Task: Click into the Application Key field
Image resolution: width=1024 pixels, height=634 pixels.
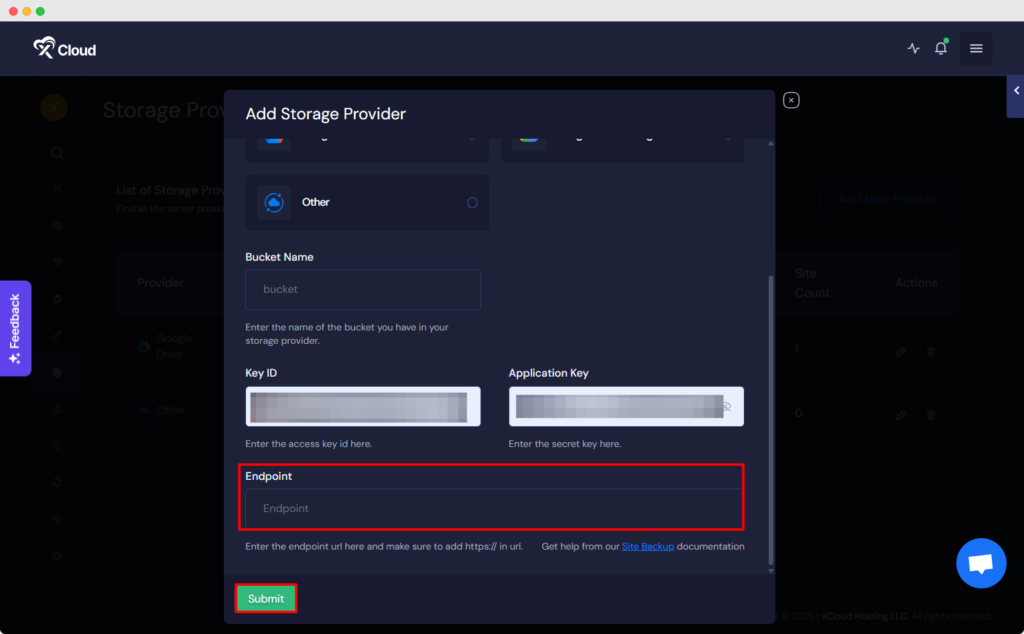Action: [x=615, y=407]
